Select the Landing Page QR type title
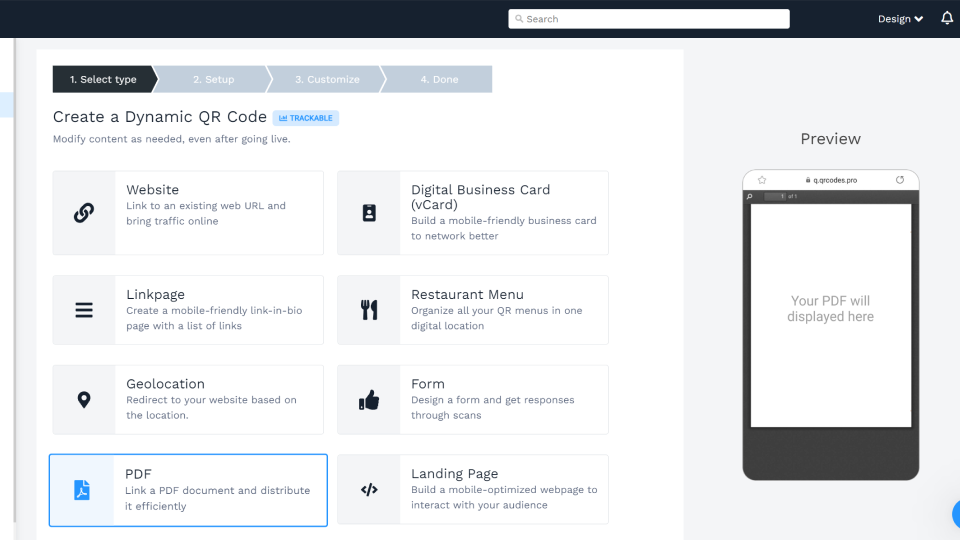The image size is (960, 540). [x=454, y=474]
